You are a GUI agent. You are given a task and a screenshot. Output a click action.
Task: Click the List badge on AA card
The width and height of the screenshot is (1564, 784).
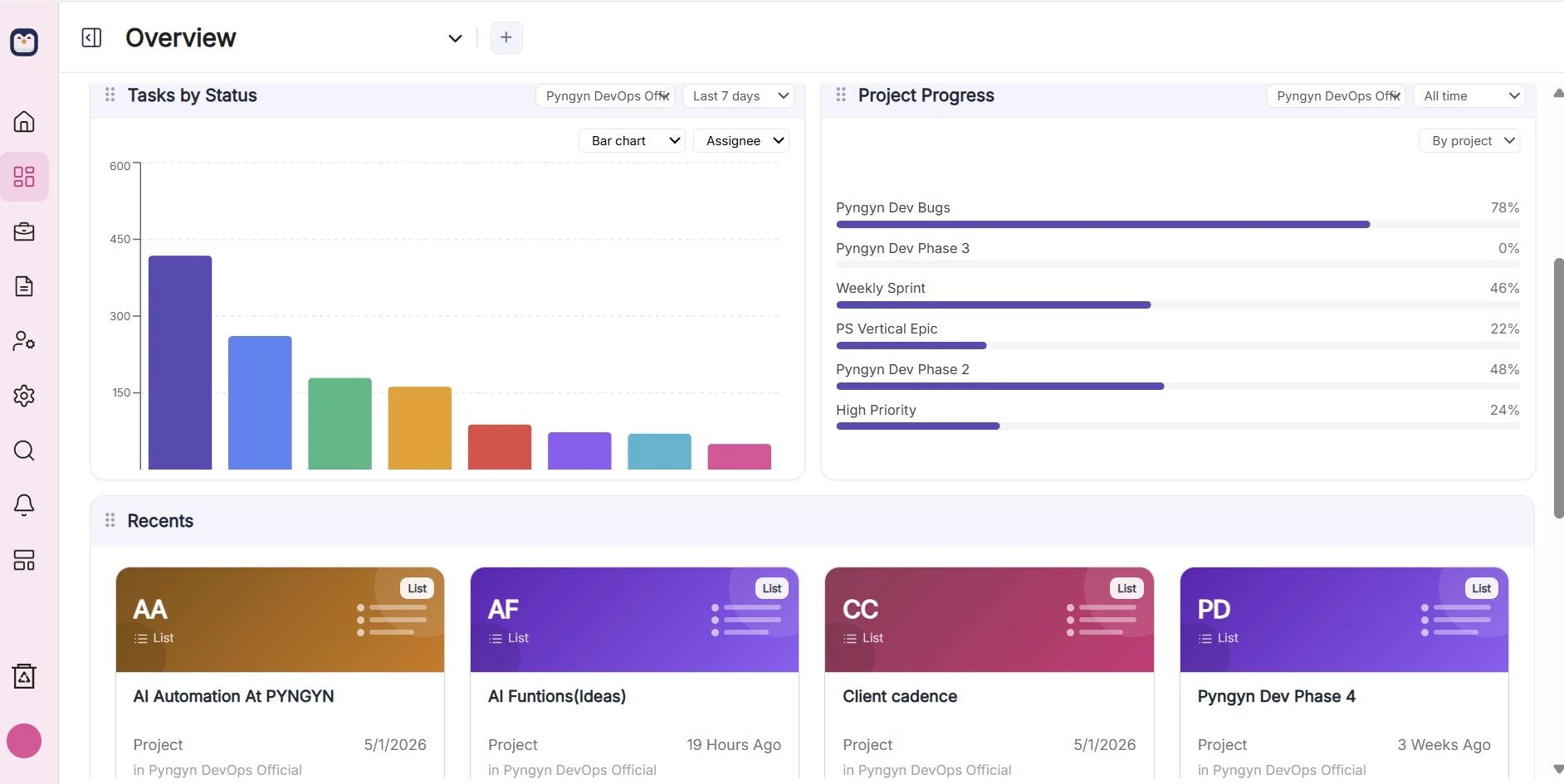tap(418, 588)
